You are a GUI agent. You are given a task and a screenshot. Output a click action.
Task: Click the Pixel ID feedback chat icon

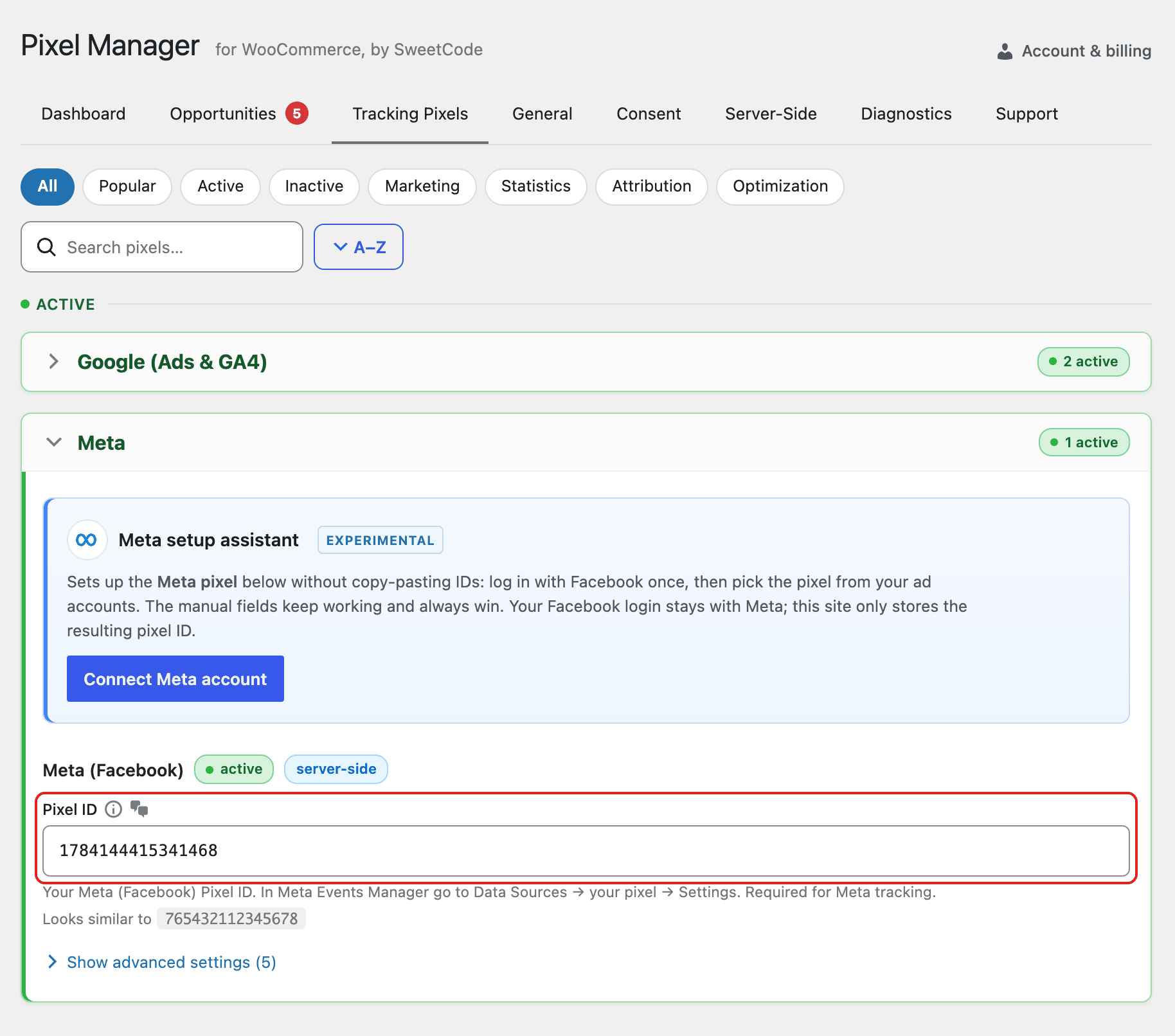[x=139, y=808]
